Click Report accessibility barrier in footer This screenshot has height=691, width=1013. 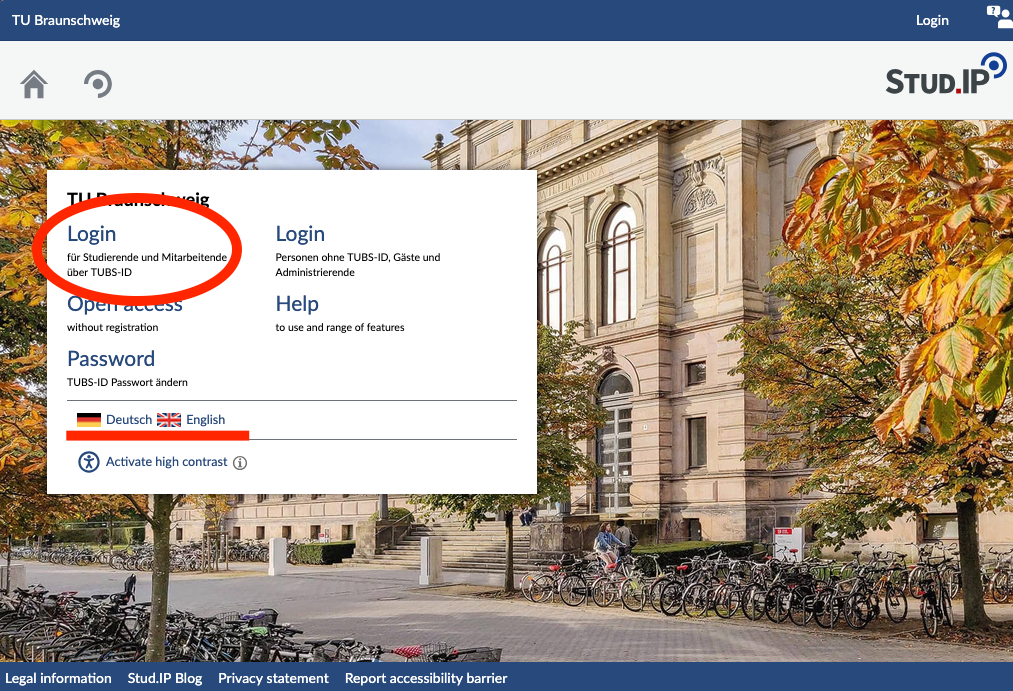pos(426,678)
